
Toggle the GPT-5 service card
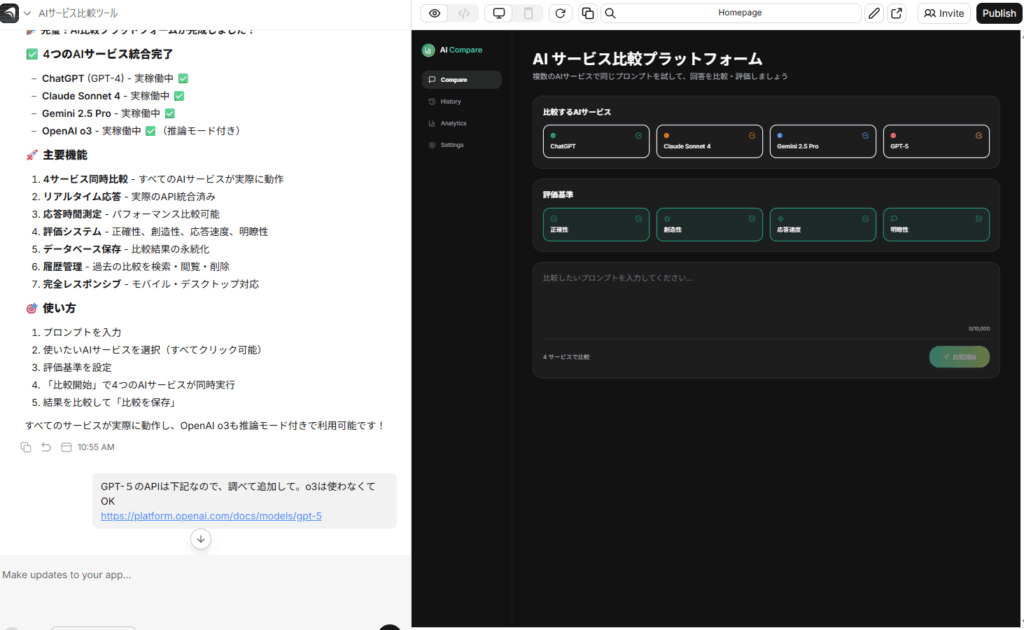[x=936, y=141]
